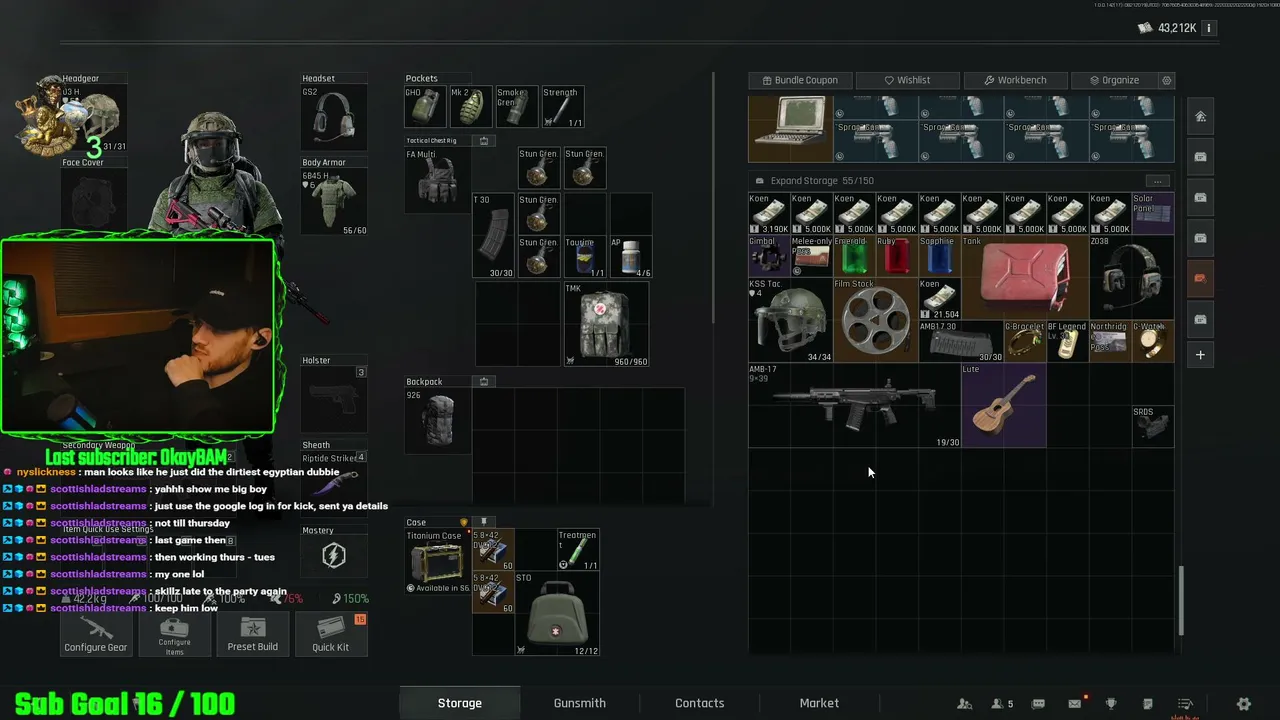This screenshot has height=720, width=1280.
Task: Open Configure Items
Action: pyautogui.click(x=174, y=634)
